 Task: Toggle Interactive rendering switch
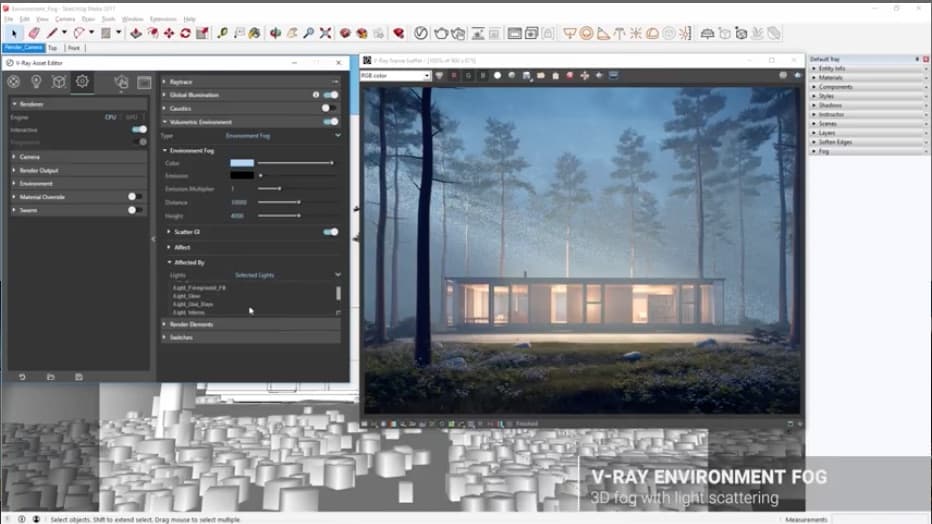point(139,129)
